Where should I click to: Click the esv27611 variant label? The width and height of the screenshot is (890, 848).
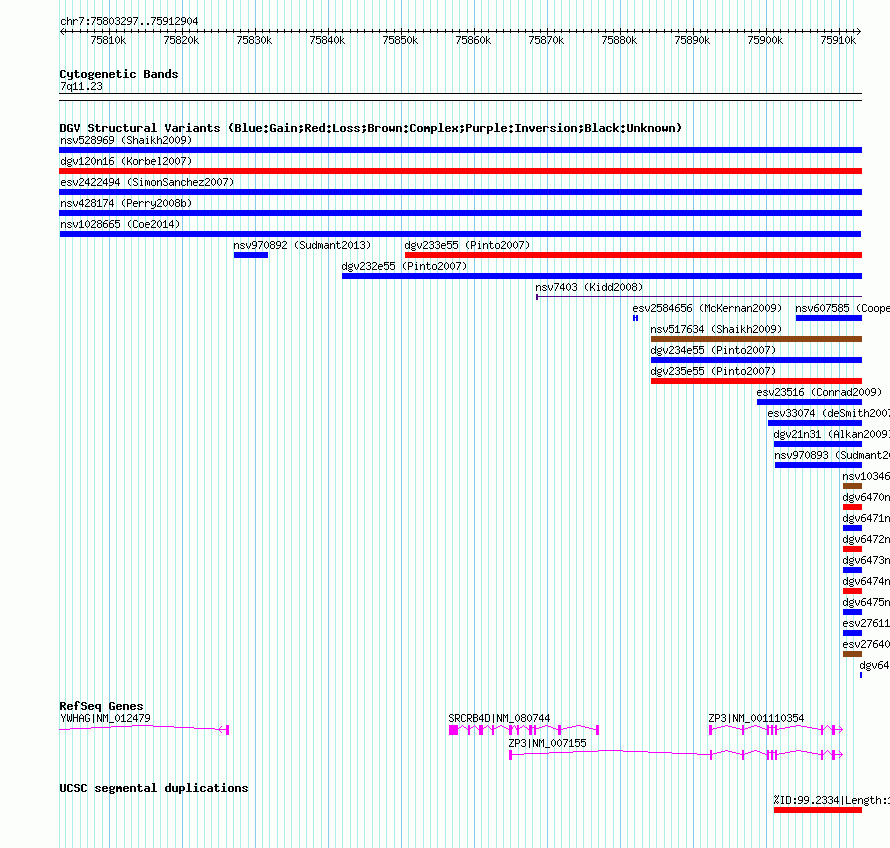coord(866,623)
